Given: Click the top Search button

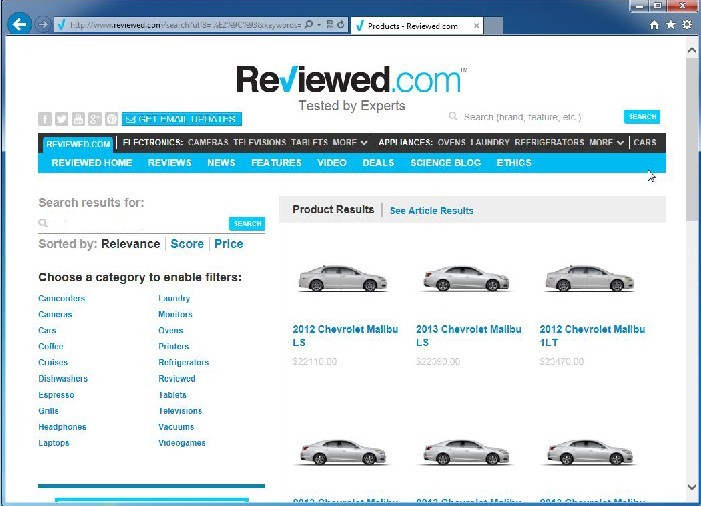Looking at the screenshot, I should 642,117.
